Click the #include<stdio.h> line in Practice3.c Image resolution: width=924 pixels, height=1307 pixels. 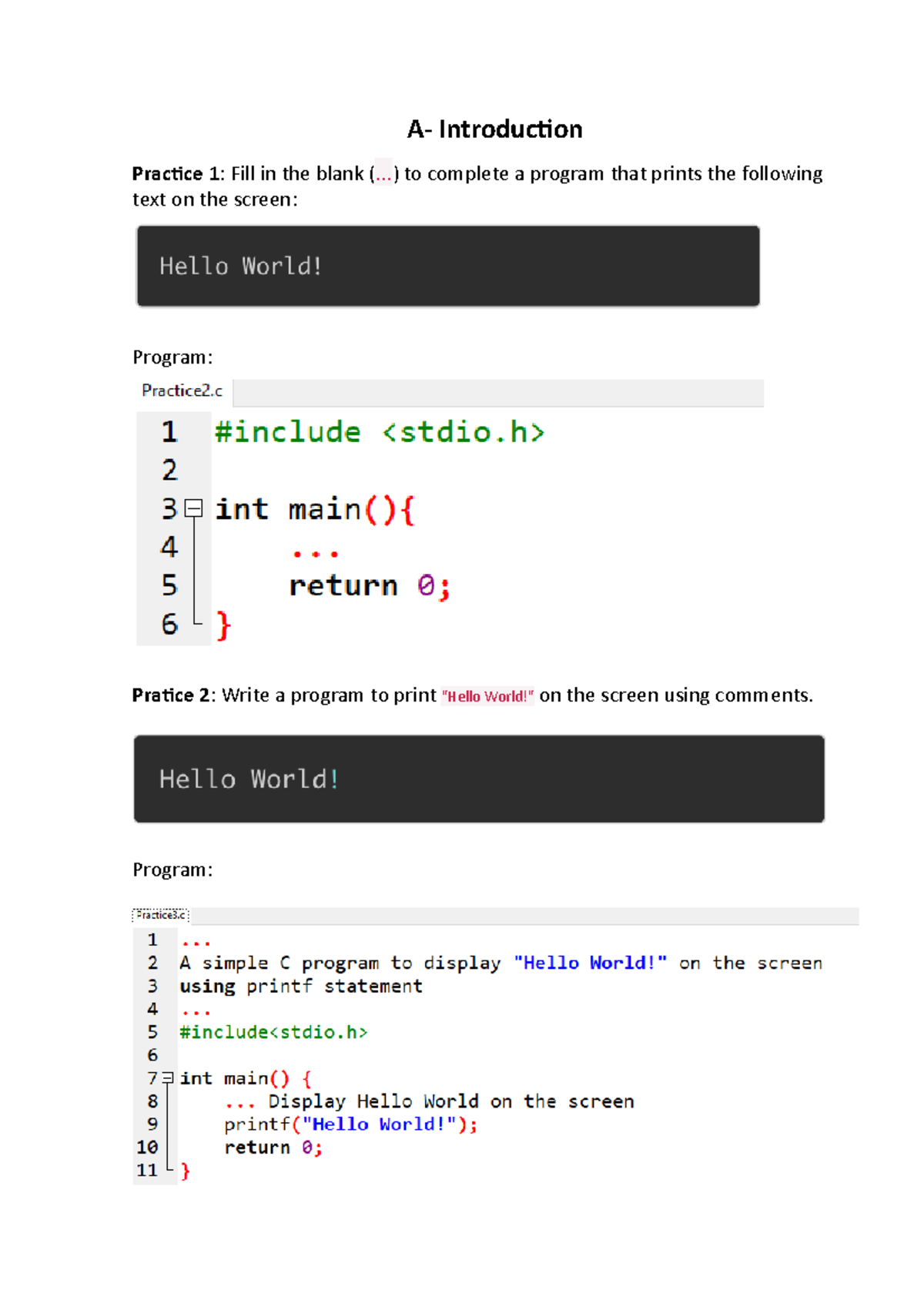coord(273,1032)
